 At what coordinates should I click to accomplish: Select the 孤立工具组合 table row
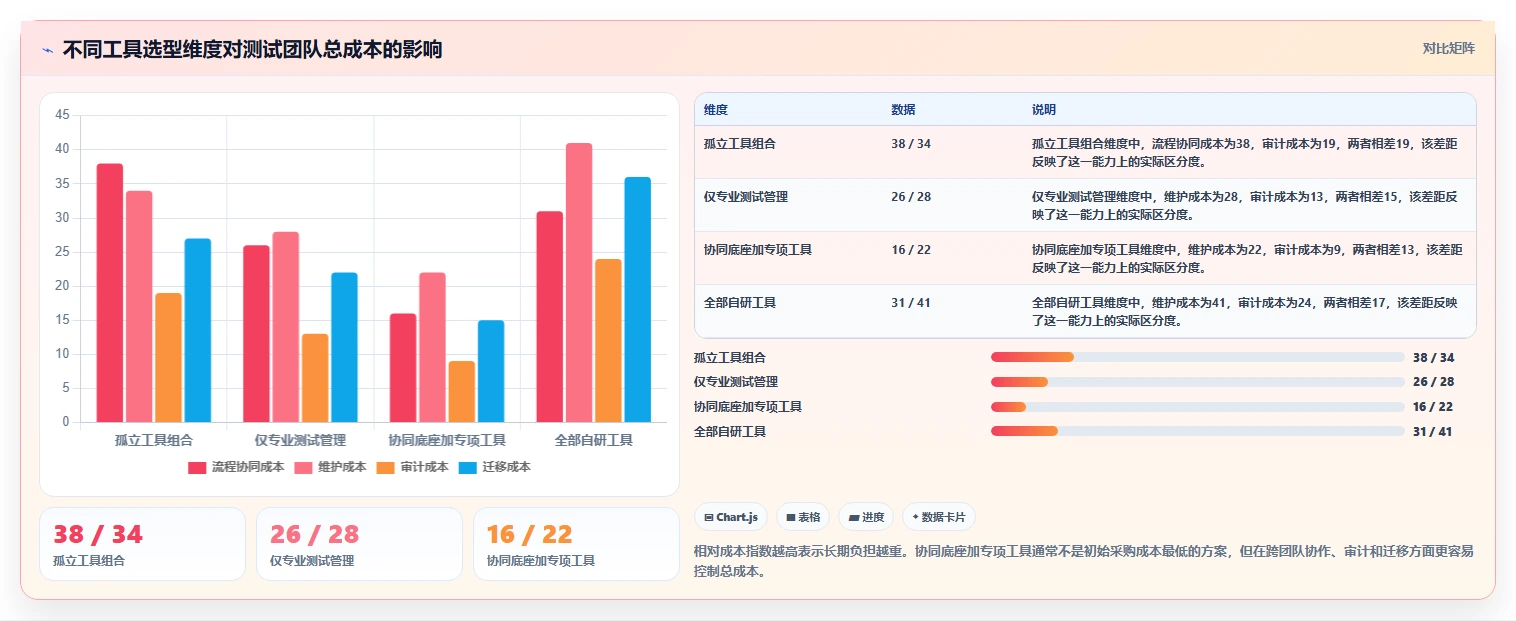click(x=1085, y=152)
